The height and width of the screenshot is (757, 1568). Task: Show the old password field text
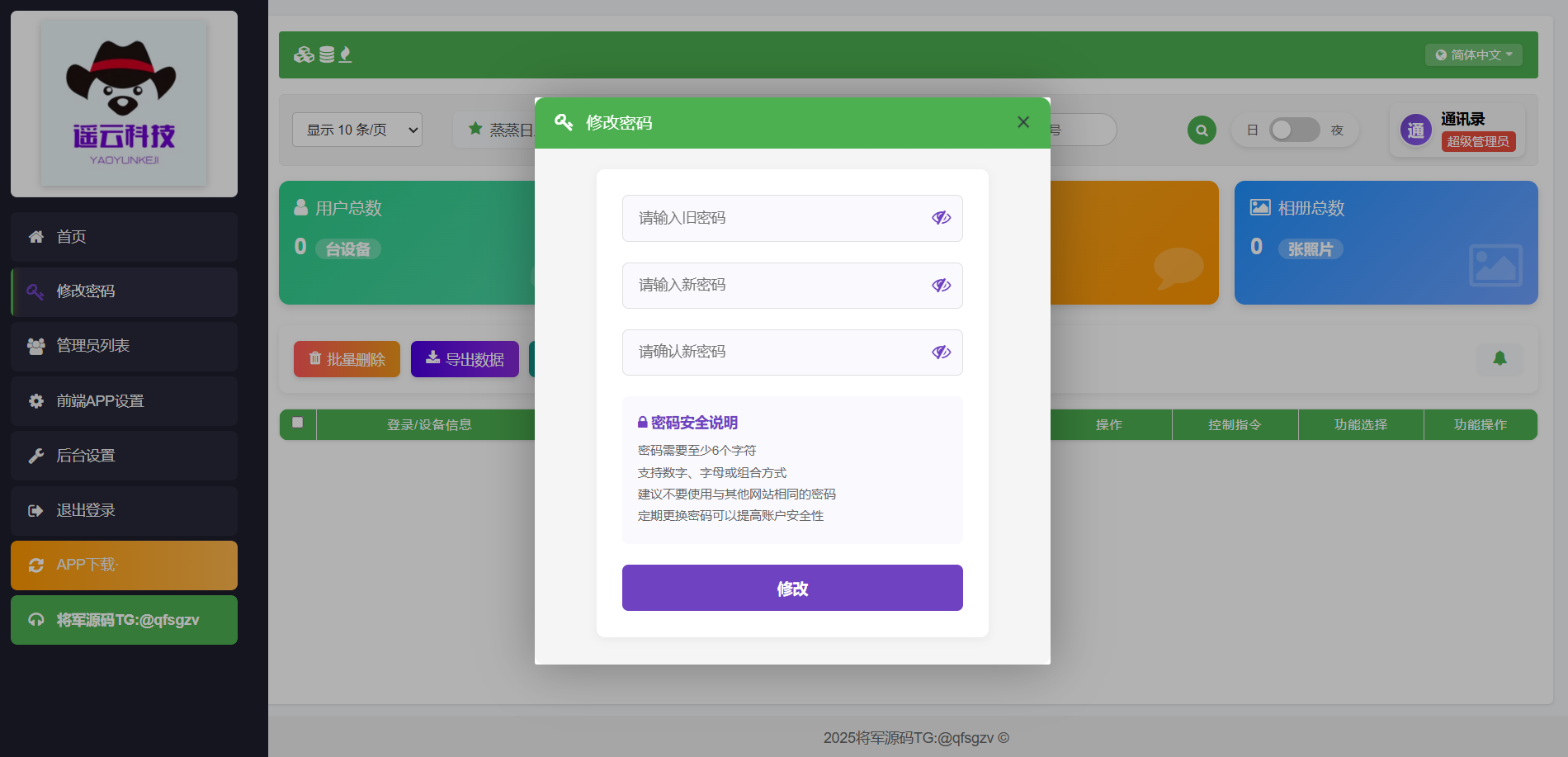[941, 218]
